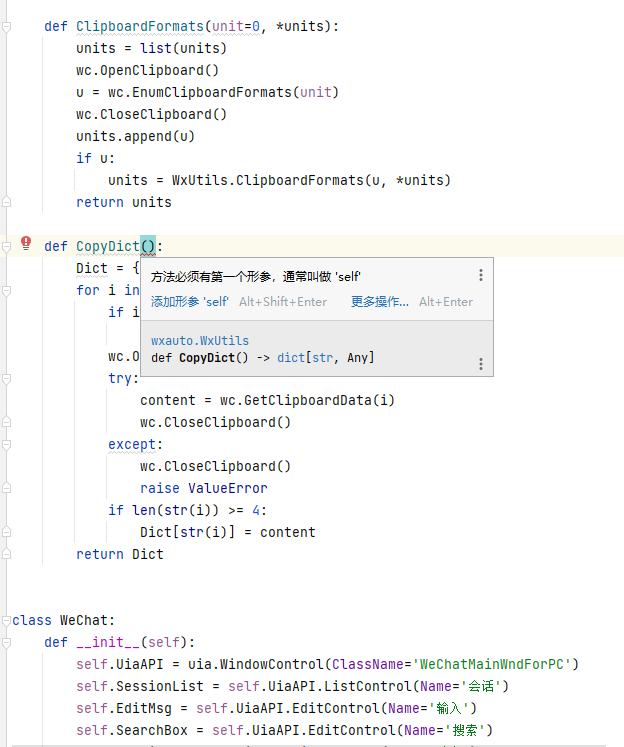Collapse the def CopyDict function fold
Viewport: 624px width, 747px height.
(6, 247)
